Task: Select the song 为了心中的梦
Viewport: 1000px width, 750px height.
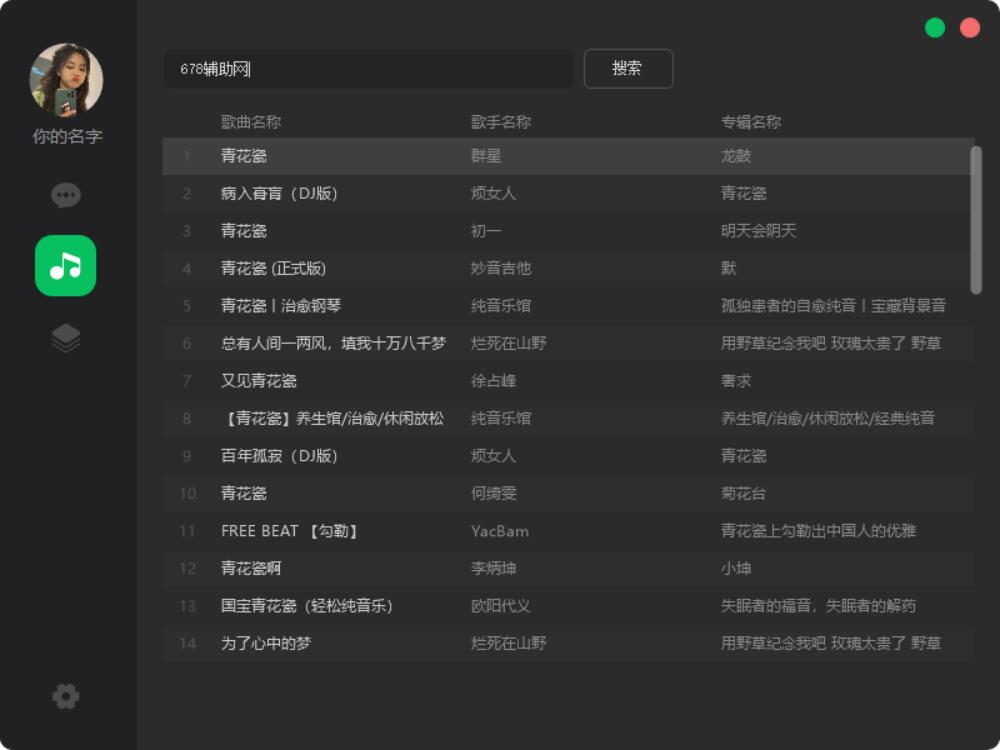Action: pyautogui.click(x=266, y=644)
